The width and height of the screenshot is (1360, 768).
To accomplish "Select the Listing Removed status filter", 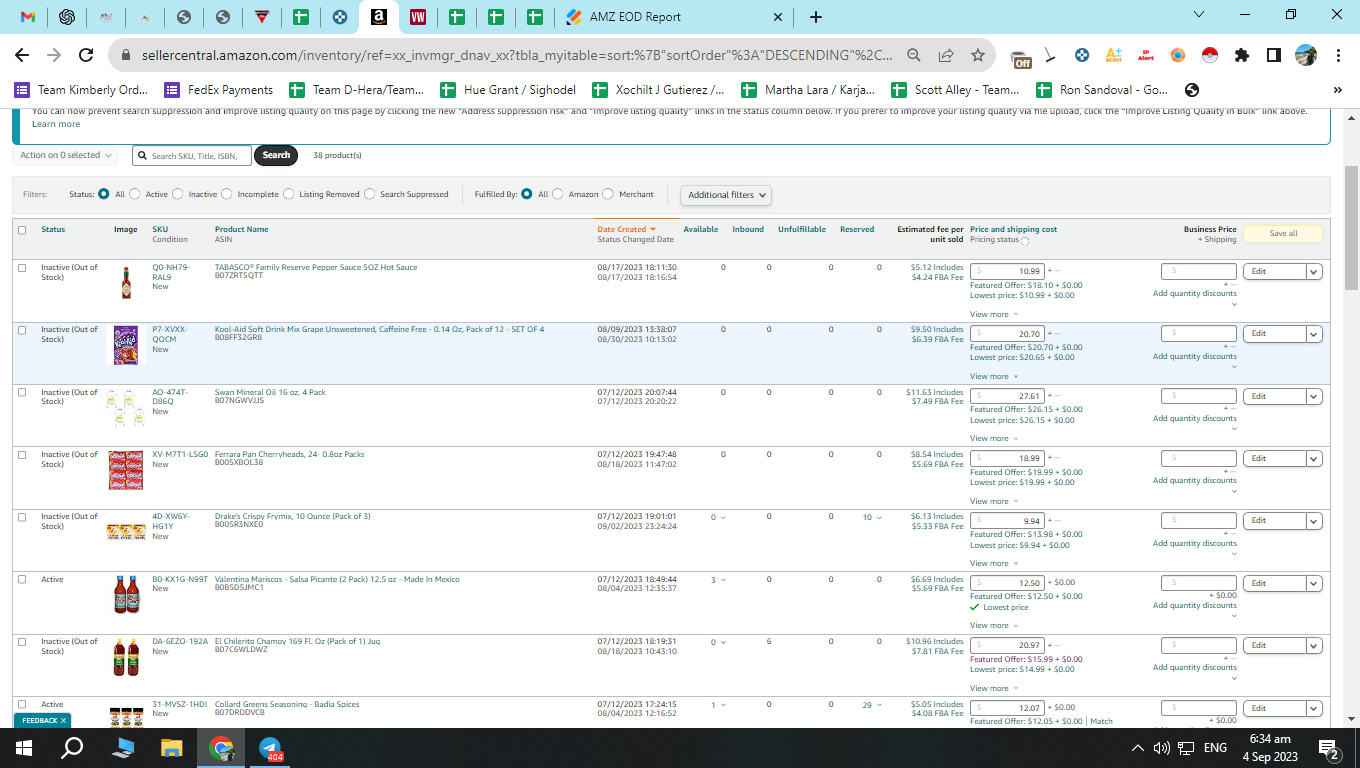I will (x=289, y=194).
